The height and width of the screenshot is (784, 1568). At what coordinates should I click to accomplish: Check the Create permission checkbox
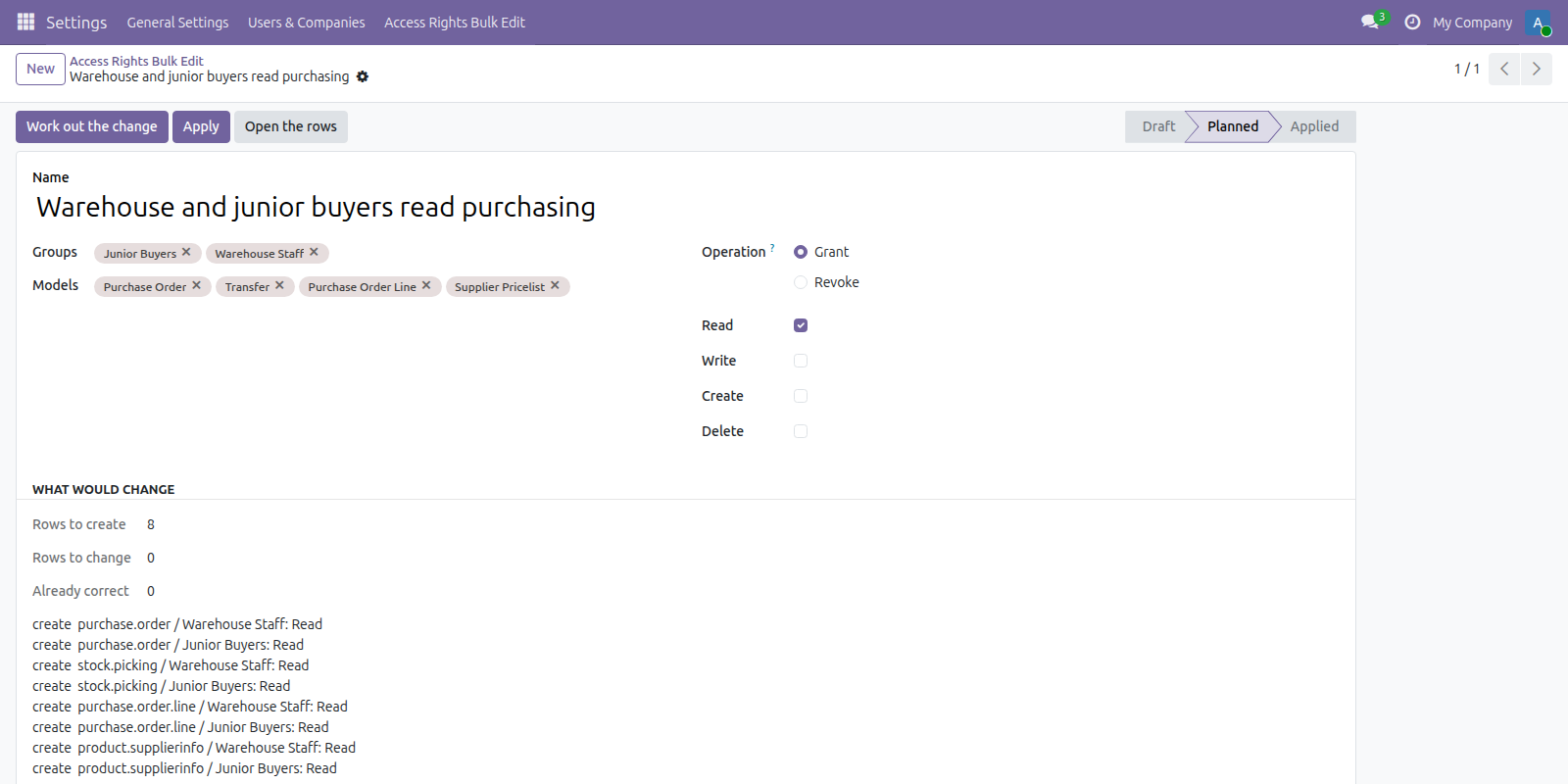(801, 396)
